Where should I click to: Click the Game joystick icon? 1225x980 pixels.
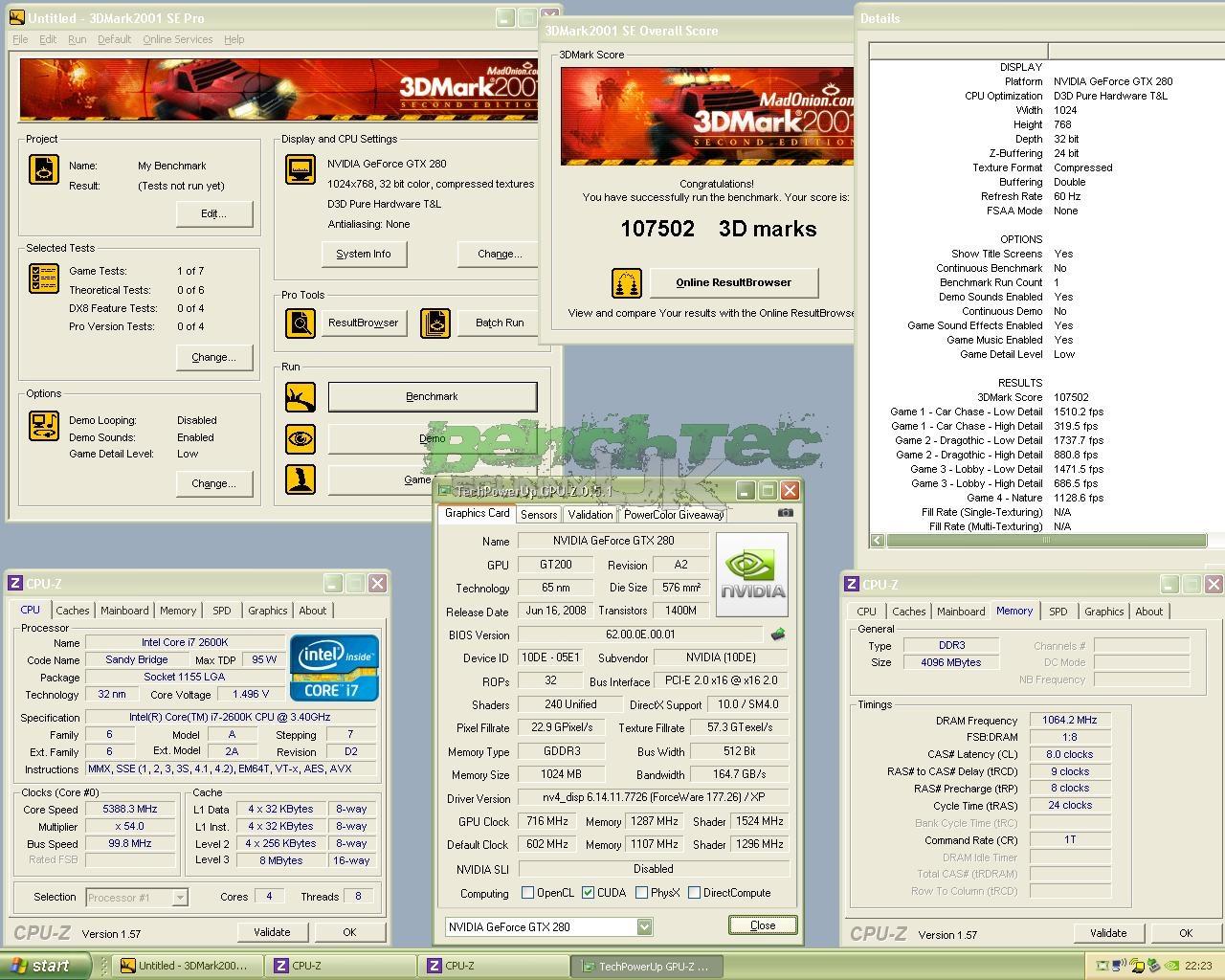(x=301, y=479)
